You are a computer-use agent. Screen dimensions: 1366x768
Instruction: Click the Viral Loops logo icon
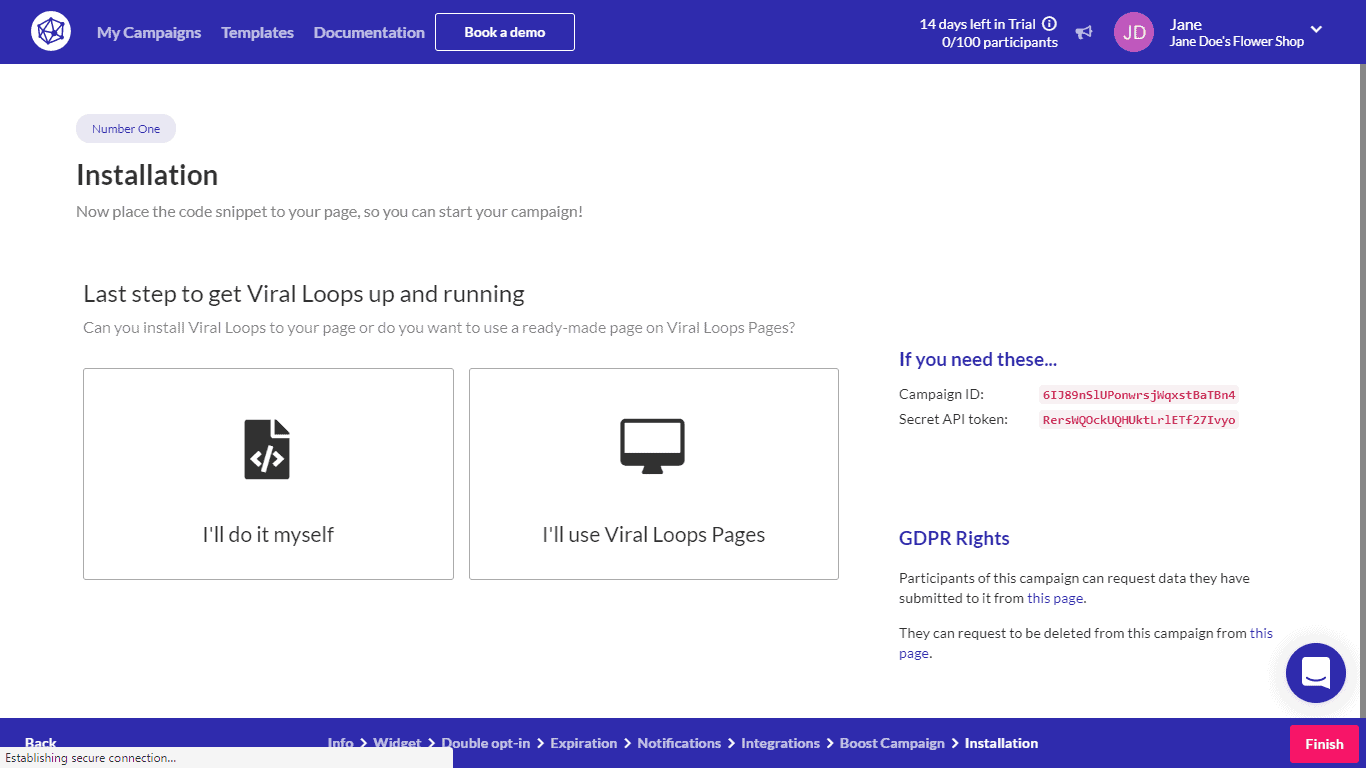(x=51, y=32)
